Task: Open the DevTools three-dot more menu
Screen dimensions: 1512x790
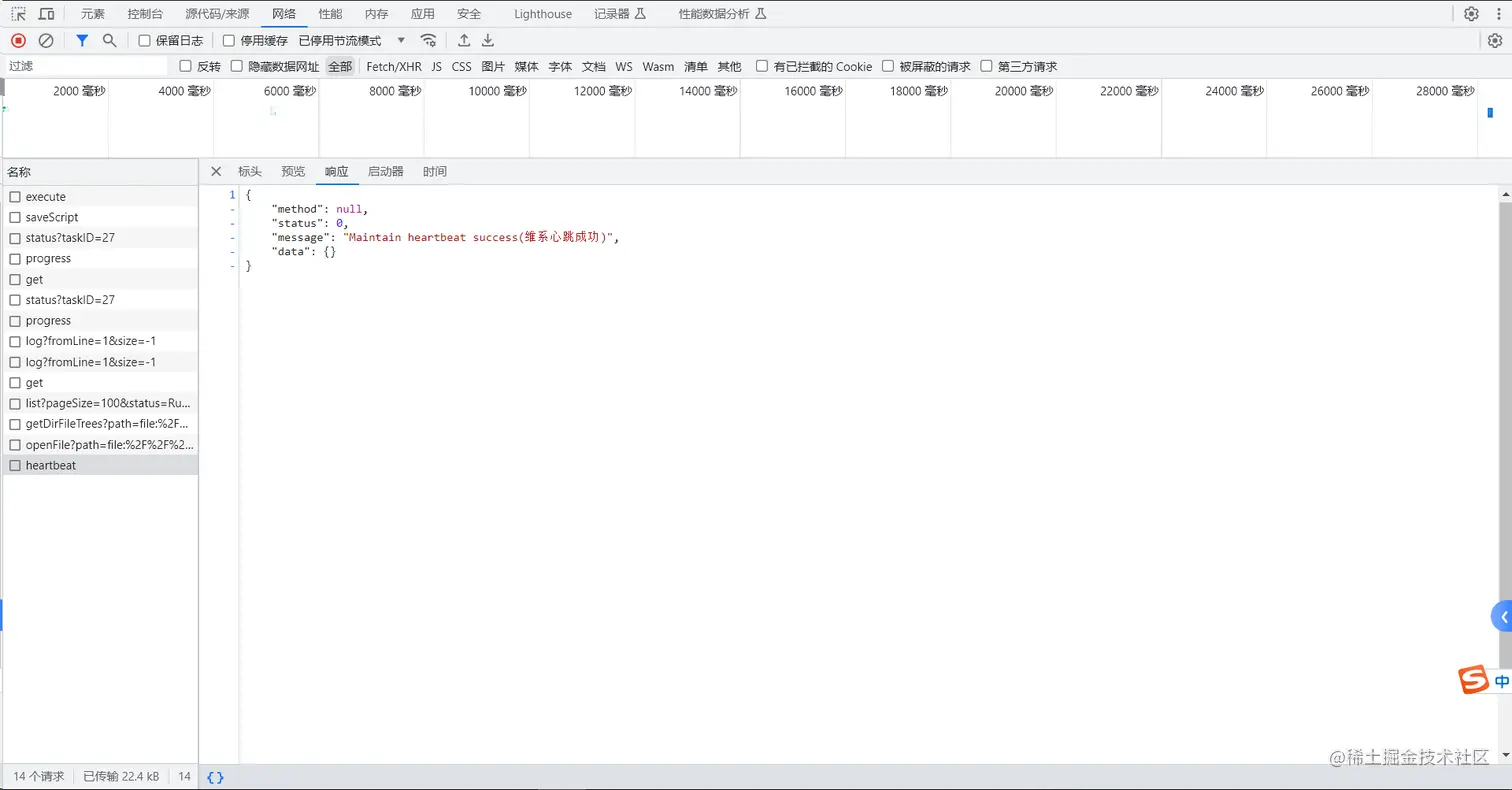Action: 1497,14
